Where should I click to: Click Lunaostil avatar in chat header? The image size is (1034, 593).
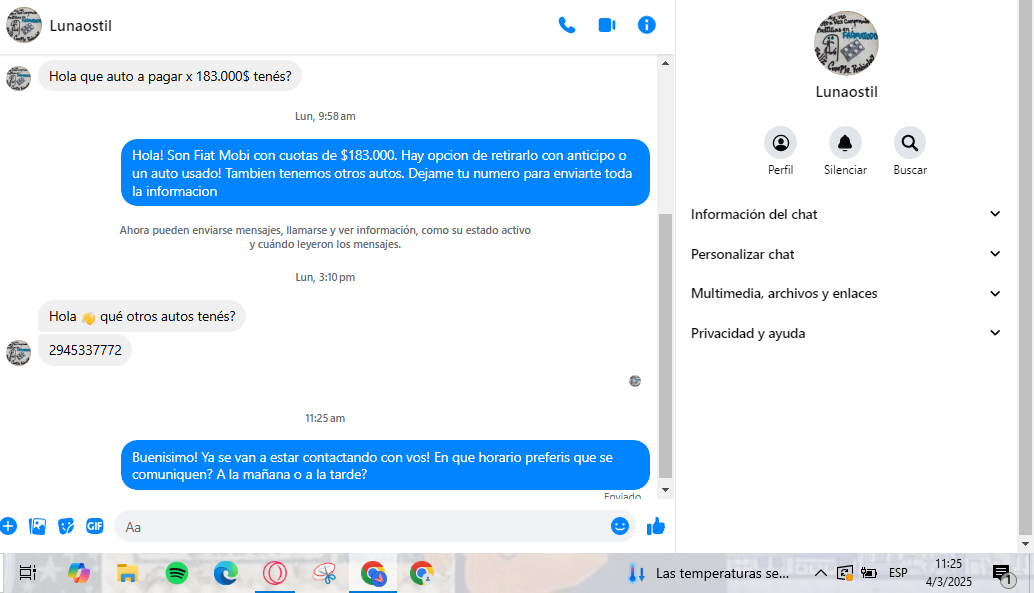point(24,25)
